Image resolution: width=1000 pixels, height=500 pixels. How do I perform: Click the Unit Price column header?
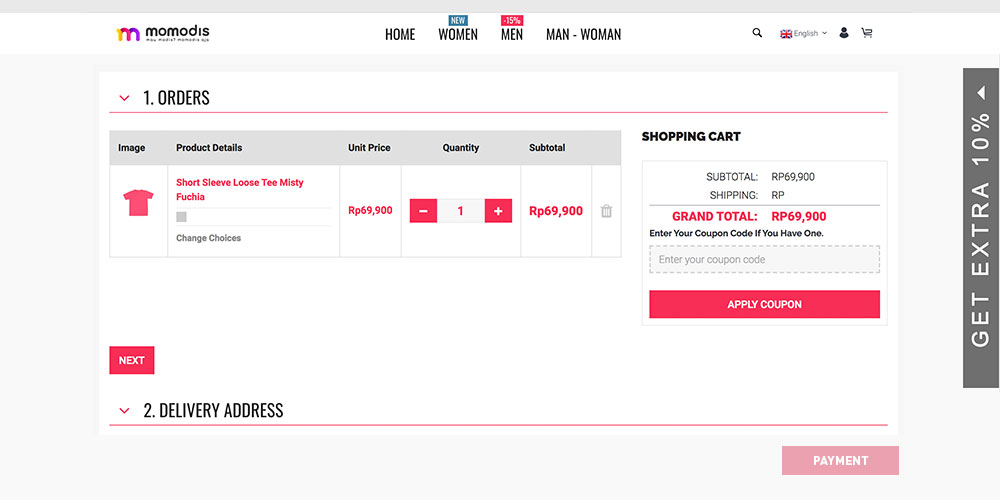[369, 147]
